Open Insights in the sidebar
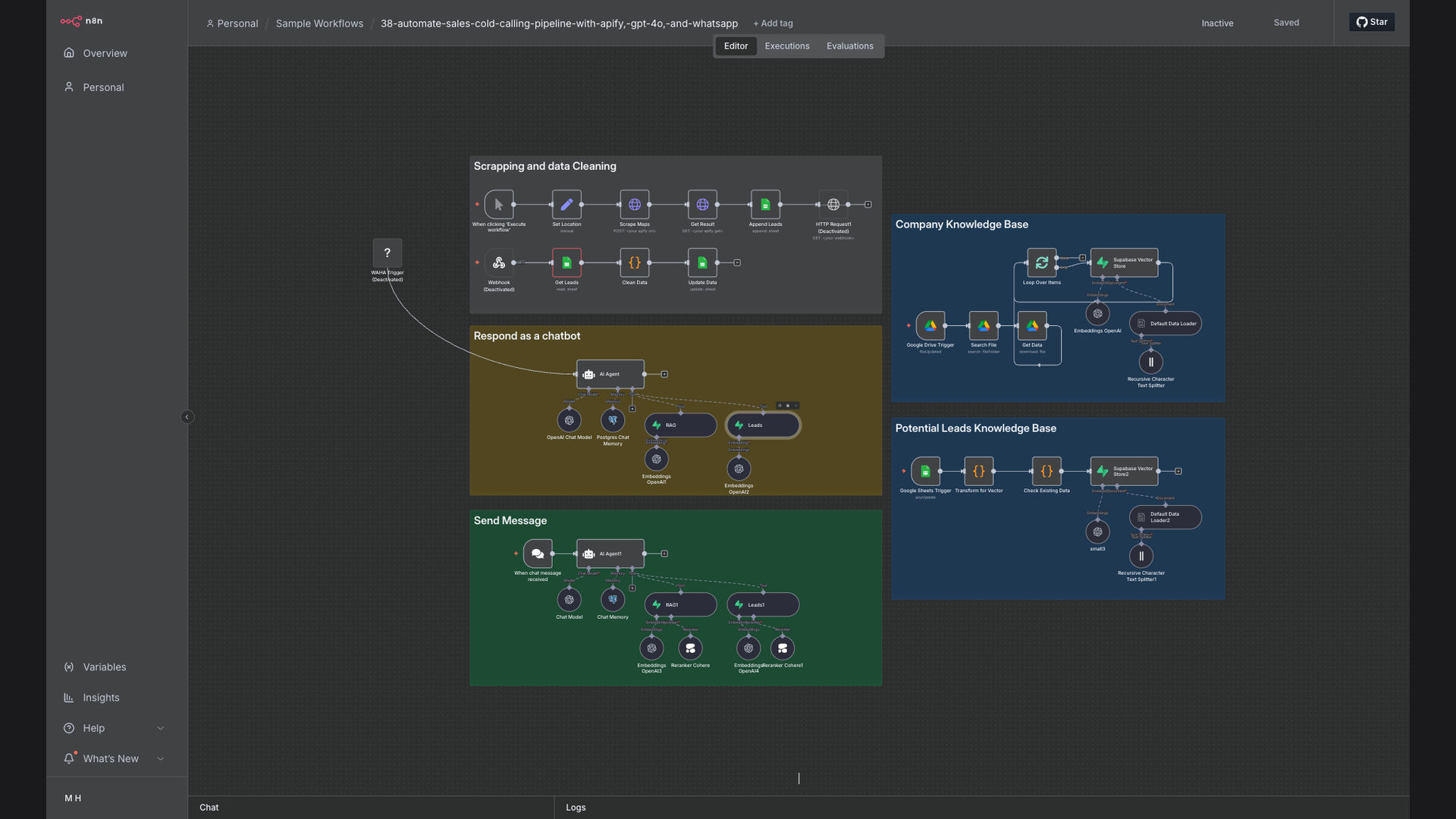The image size is (1456, 819). click(117, 698)
